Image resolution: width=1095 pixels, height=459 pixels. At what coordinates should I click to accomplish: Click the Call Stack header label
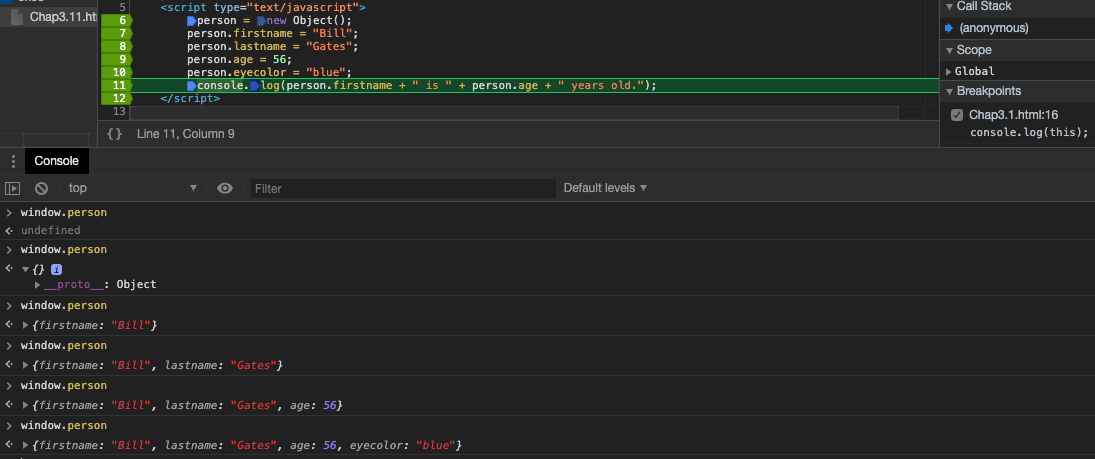tap(984, 6)
